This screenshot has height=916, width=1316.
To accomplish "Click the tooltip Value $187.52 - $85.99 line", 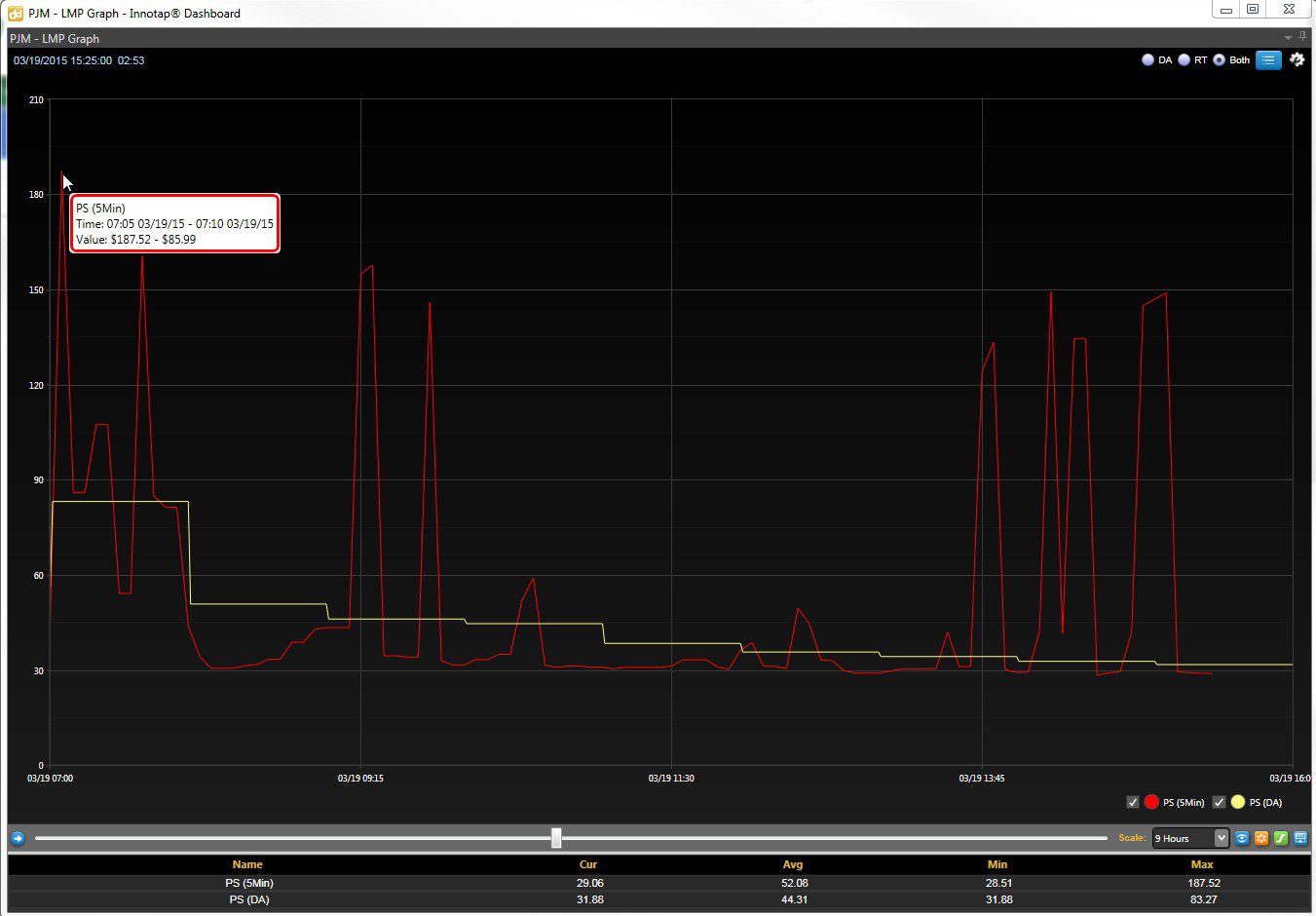I will point(135,240).
